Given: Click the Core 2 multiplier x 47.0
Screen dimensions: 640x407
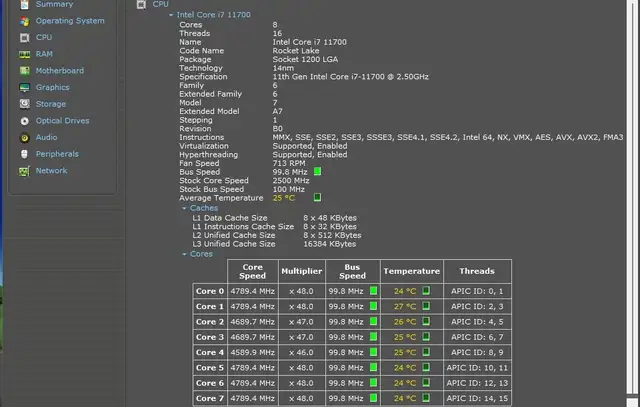Looking at the screenshot, I should (301, 322).
